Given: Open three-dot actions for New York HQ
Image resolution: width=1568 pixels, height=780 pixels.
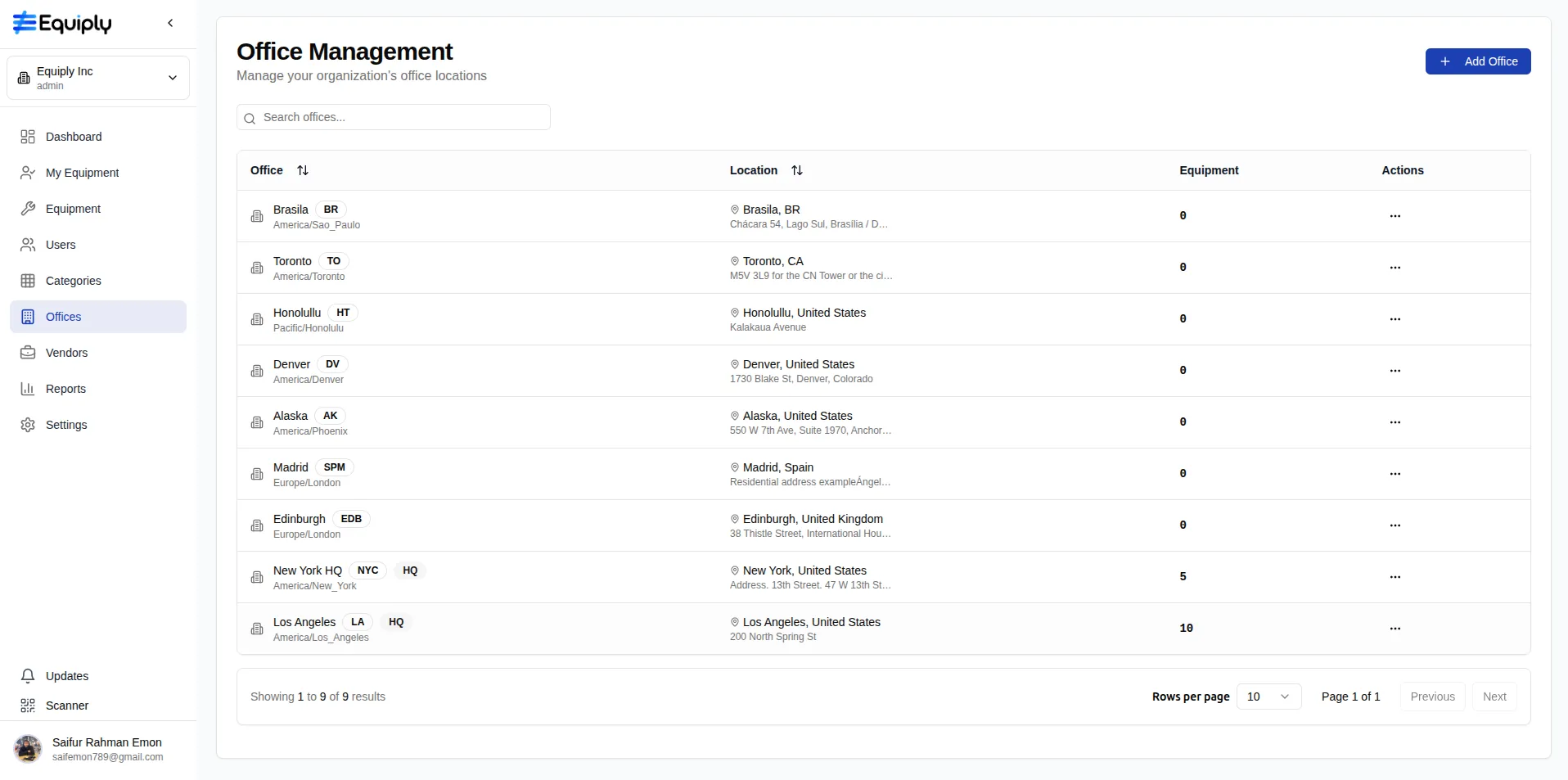Looking at the screenshot, I should [x=1395, y=577].
